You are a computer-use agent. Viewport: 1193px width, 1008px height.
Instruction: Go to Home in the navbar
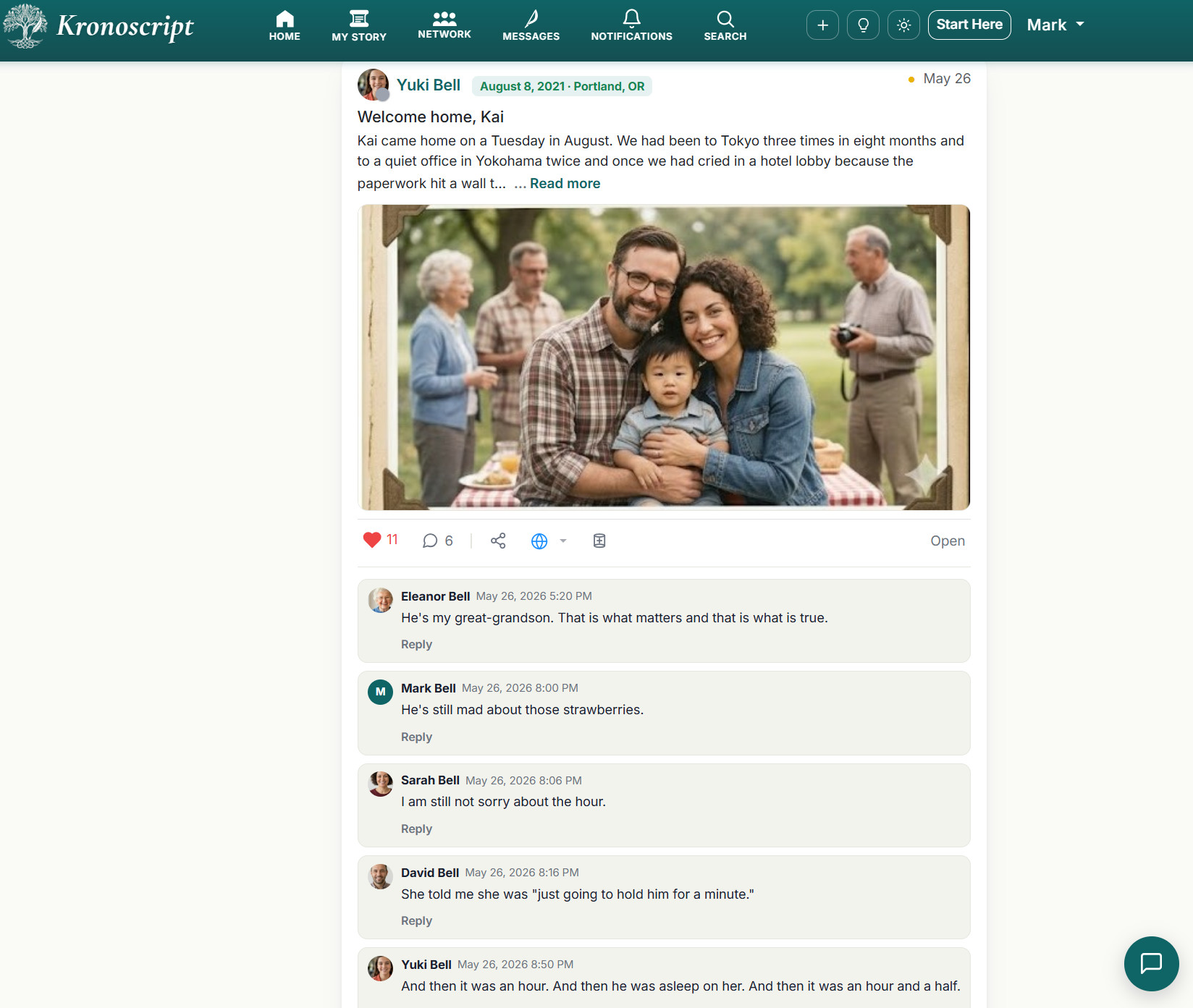[x=284, y=26]
